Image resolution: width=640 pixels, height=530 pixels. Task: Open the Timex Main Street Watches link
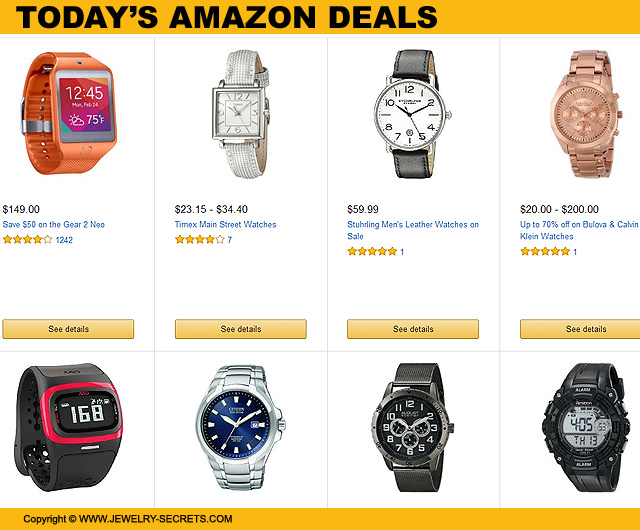click(x=225, y=225)
